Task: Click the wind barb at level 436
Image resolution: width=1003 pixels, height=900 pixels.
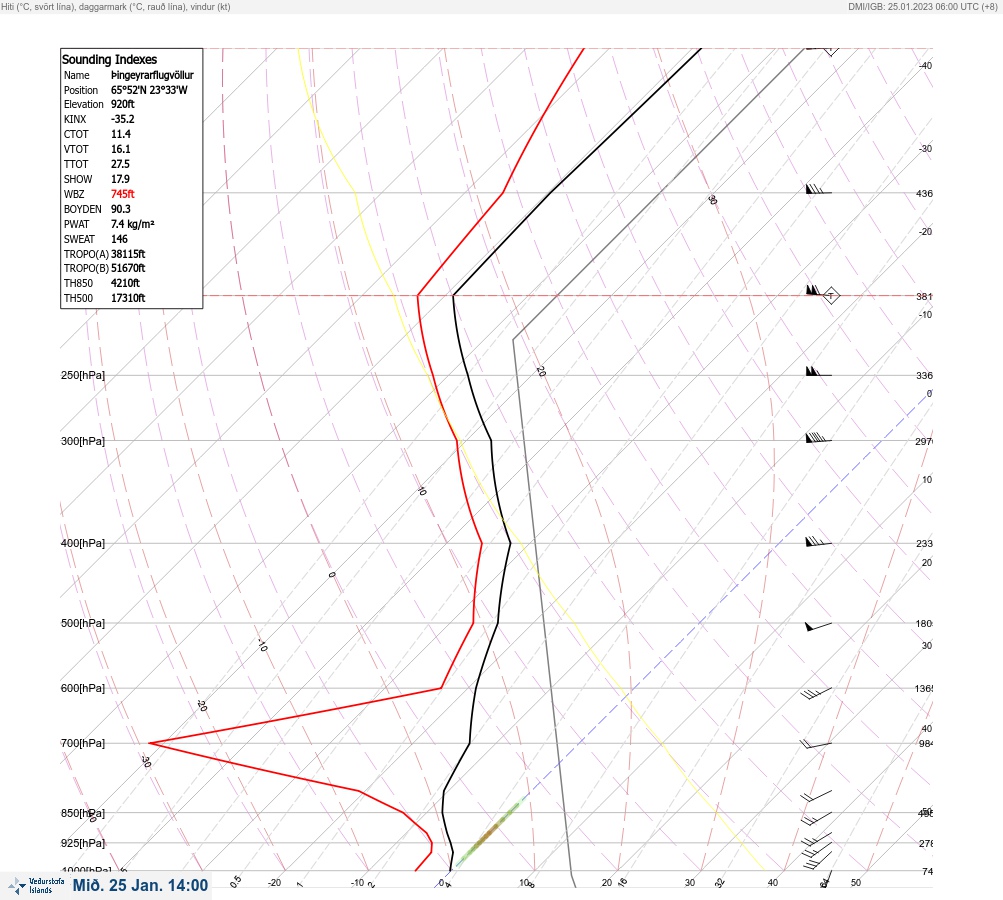Action: [x=818, y=189]
